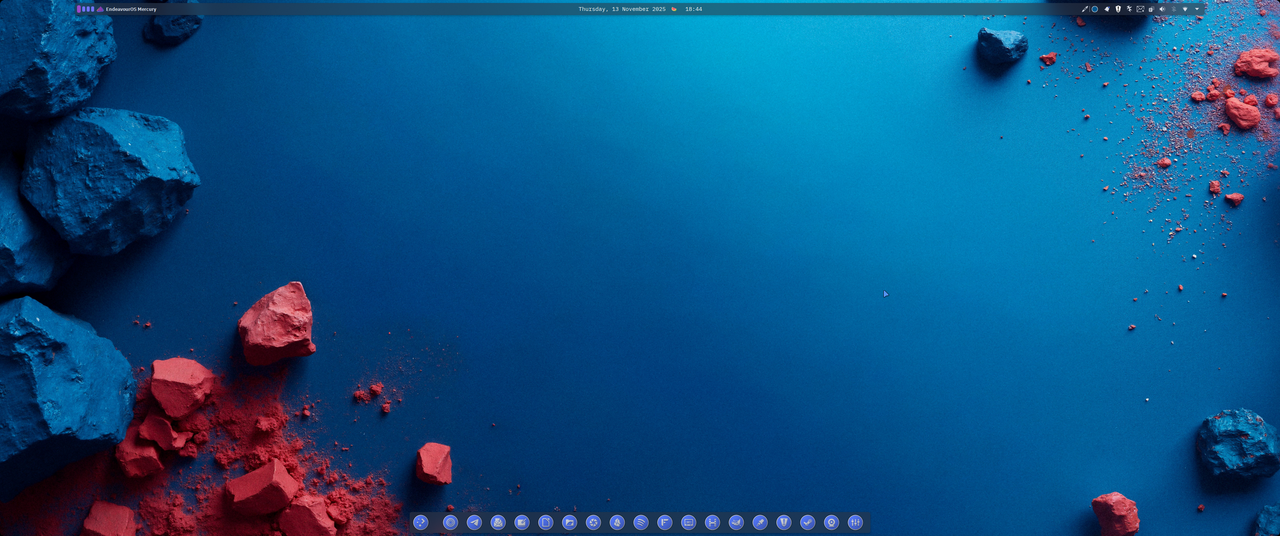This screenshot has width=1280, height=536.
Task: Click the dimmed Bluetooth tray icon
Action: (x=1174, y=9)
